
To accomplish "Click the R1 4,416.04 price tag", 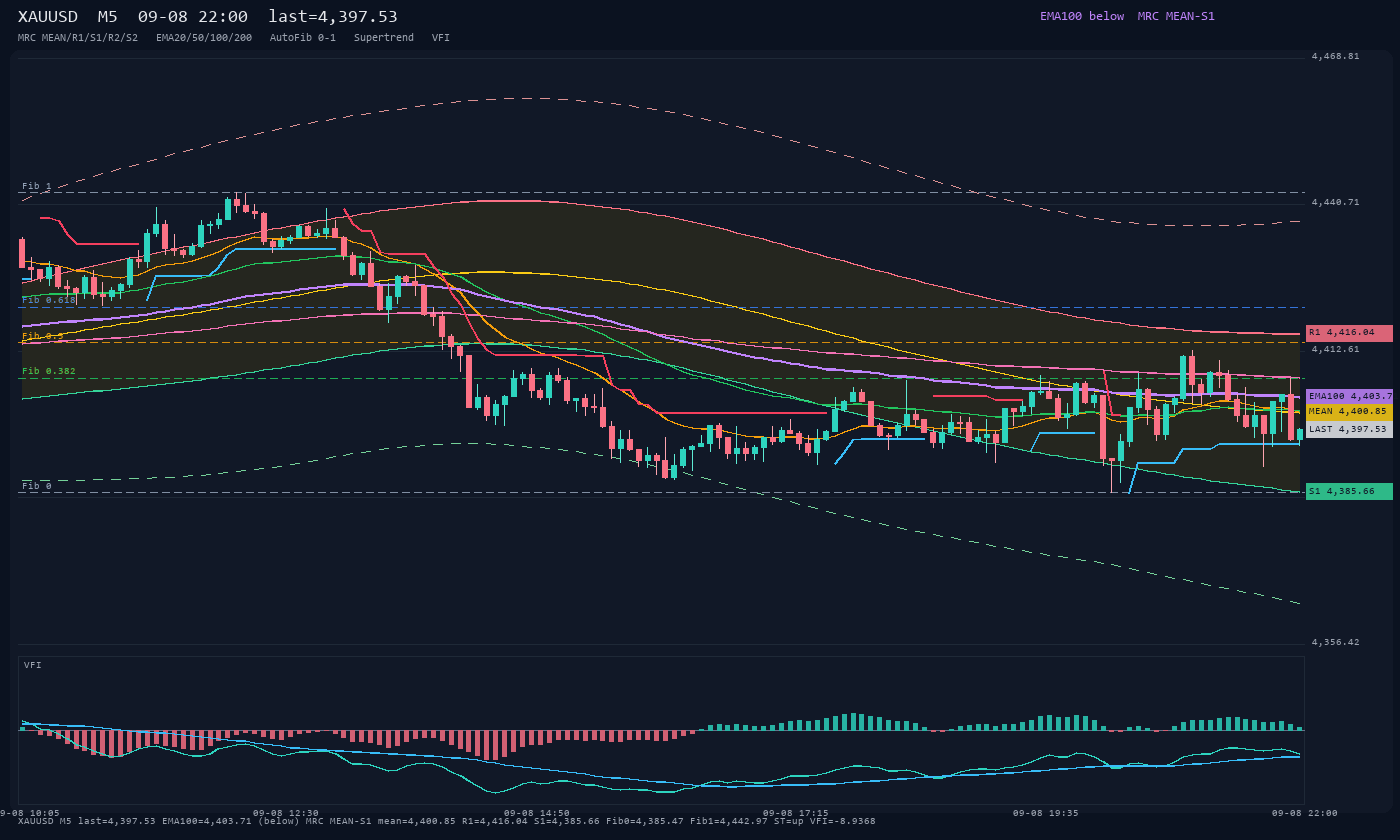I will (1349, 333).
